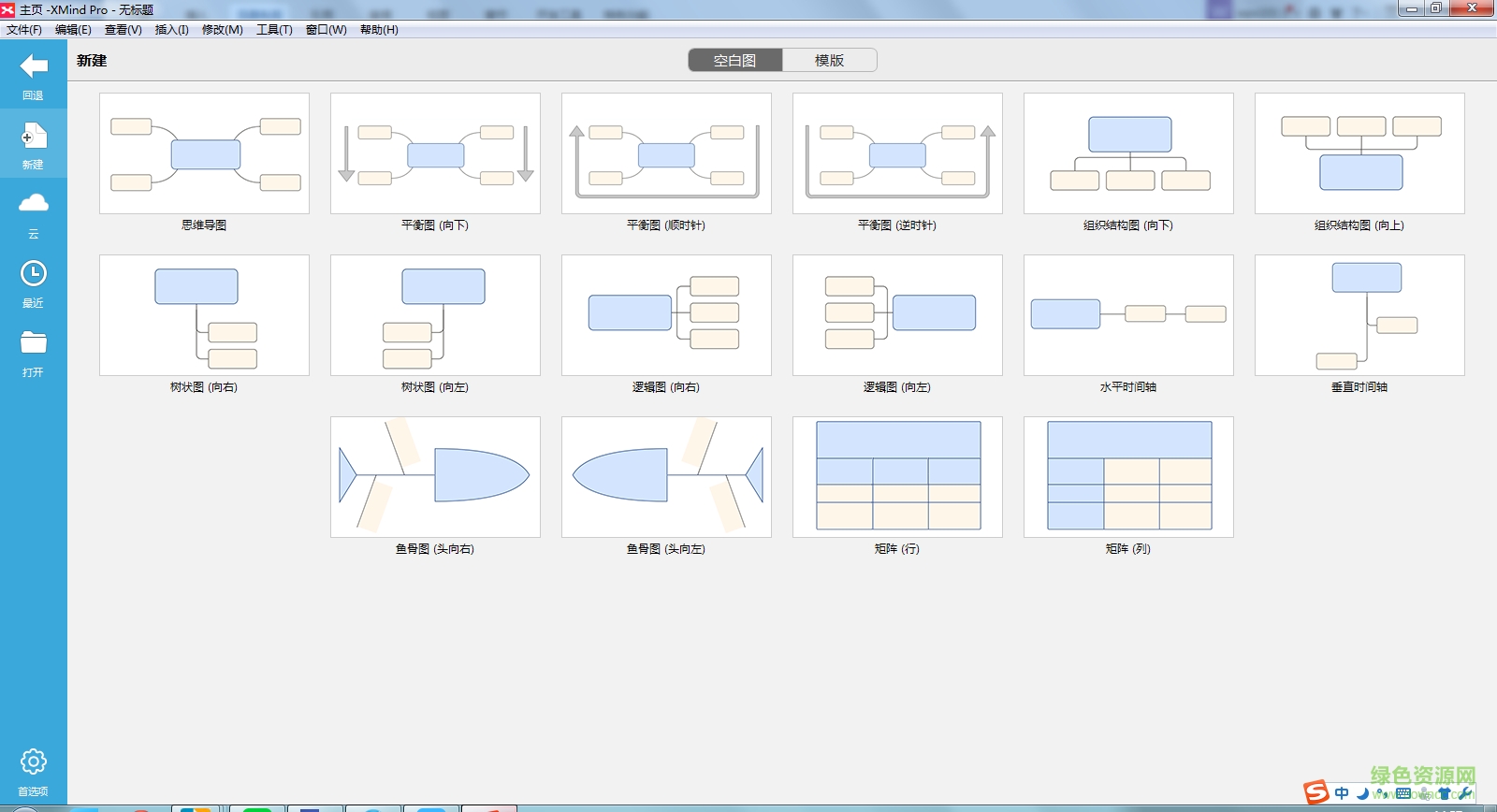Select the New document icon in sidebar

click(x=33, y=138)
